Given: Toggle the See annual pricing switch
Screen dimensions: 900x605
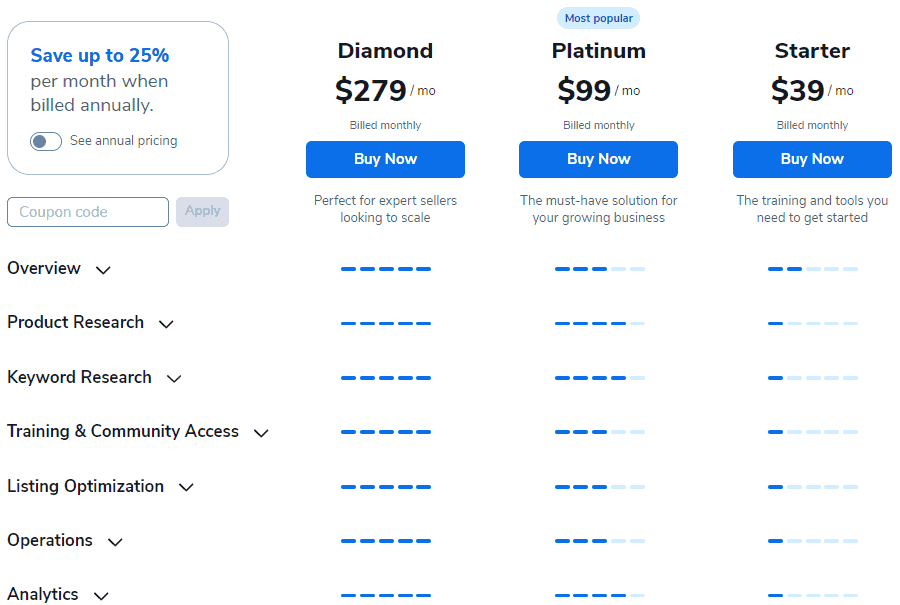Looking at the screenshot, I should click(x=46, y=141).
